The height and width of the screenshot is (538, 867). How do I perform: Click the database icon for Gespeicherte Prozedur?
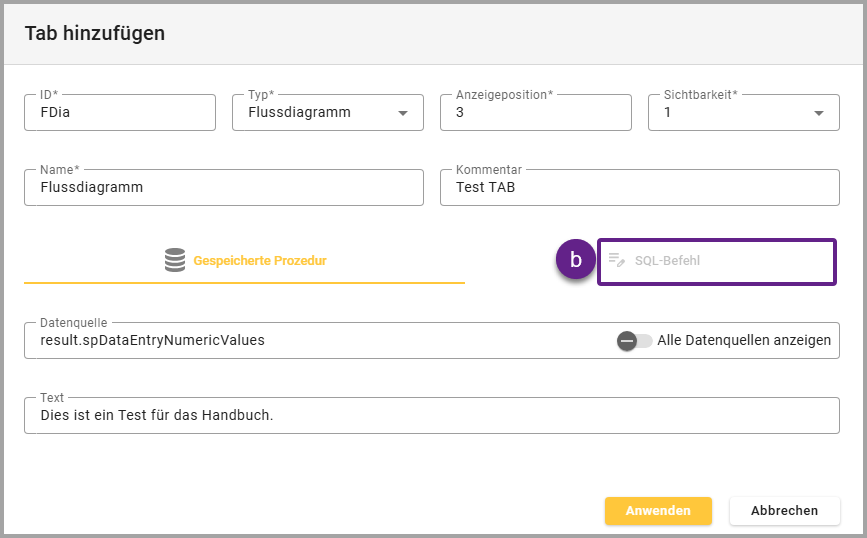(x=175, y=260)
